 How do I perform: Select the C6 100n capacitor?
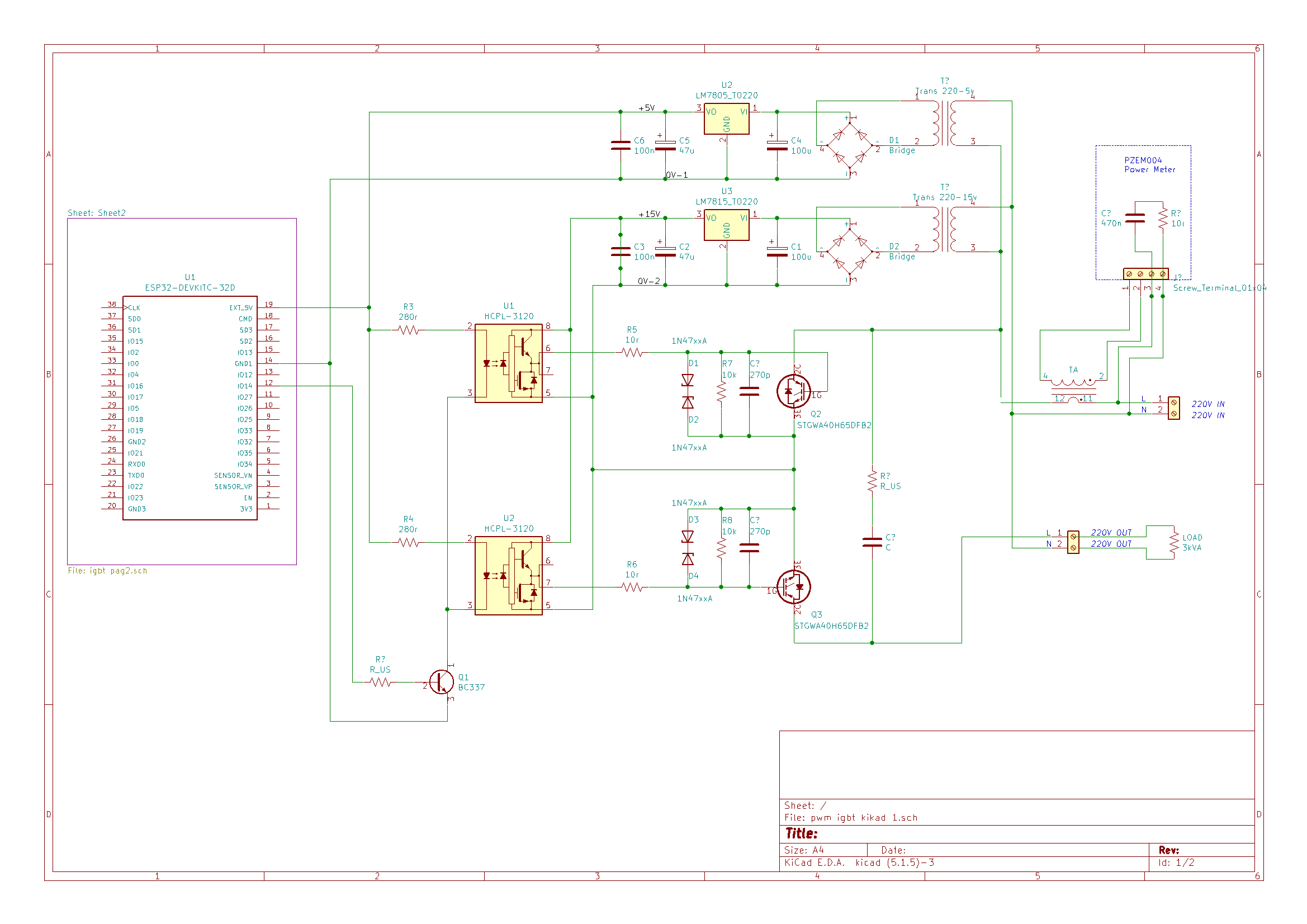pyautogui.click(x=621, y=145)
